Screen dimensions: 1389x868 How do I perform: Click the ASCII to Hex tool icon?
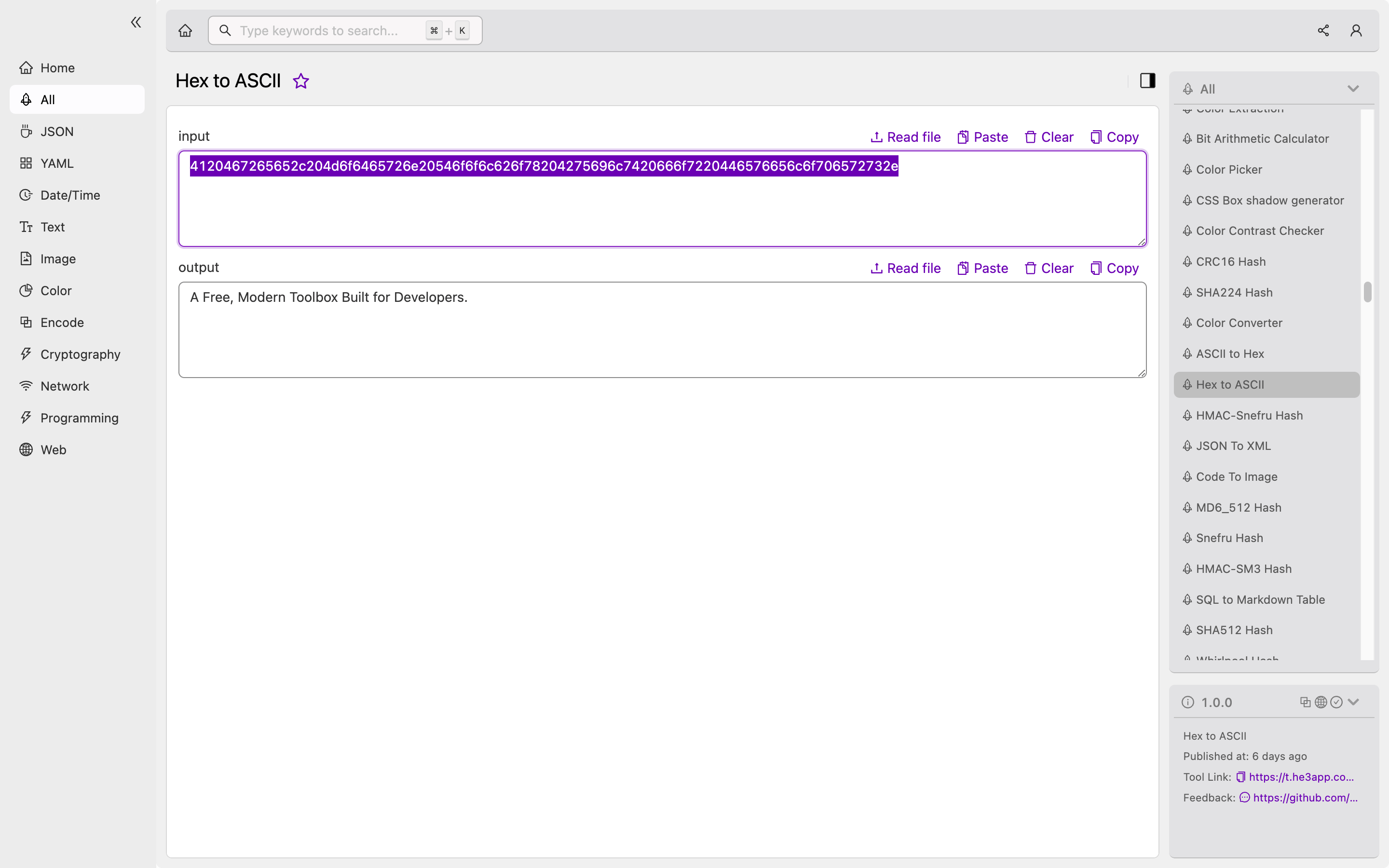tap(1188, 353)
